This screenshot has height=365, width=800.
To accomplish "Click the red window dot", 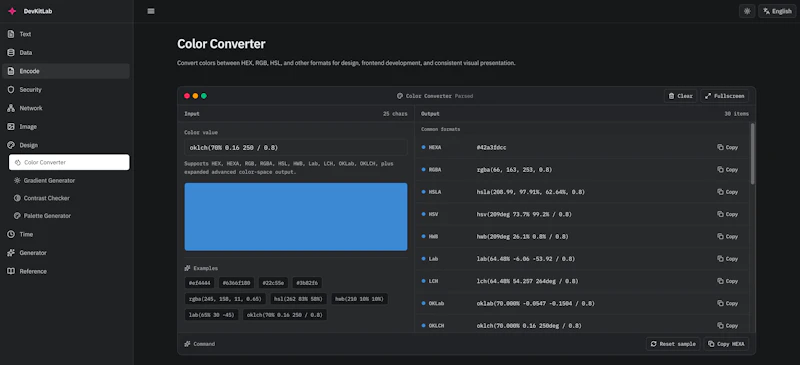I will [x=187, y=96].
